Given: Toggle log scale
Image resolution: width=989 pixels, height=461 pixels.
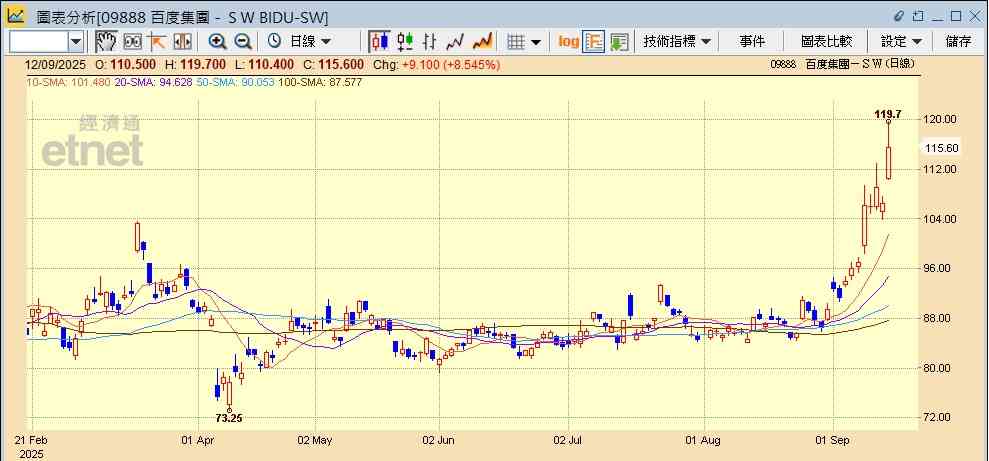Looking at the screenshot, I should click(x=568, y=42).
